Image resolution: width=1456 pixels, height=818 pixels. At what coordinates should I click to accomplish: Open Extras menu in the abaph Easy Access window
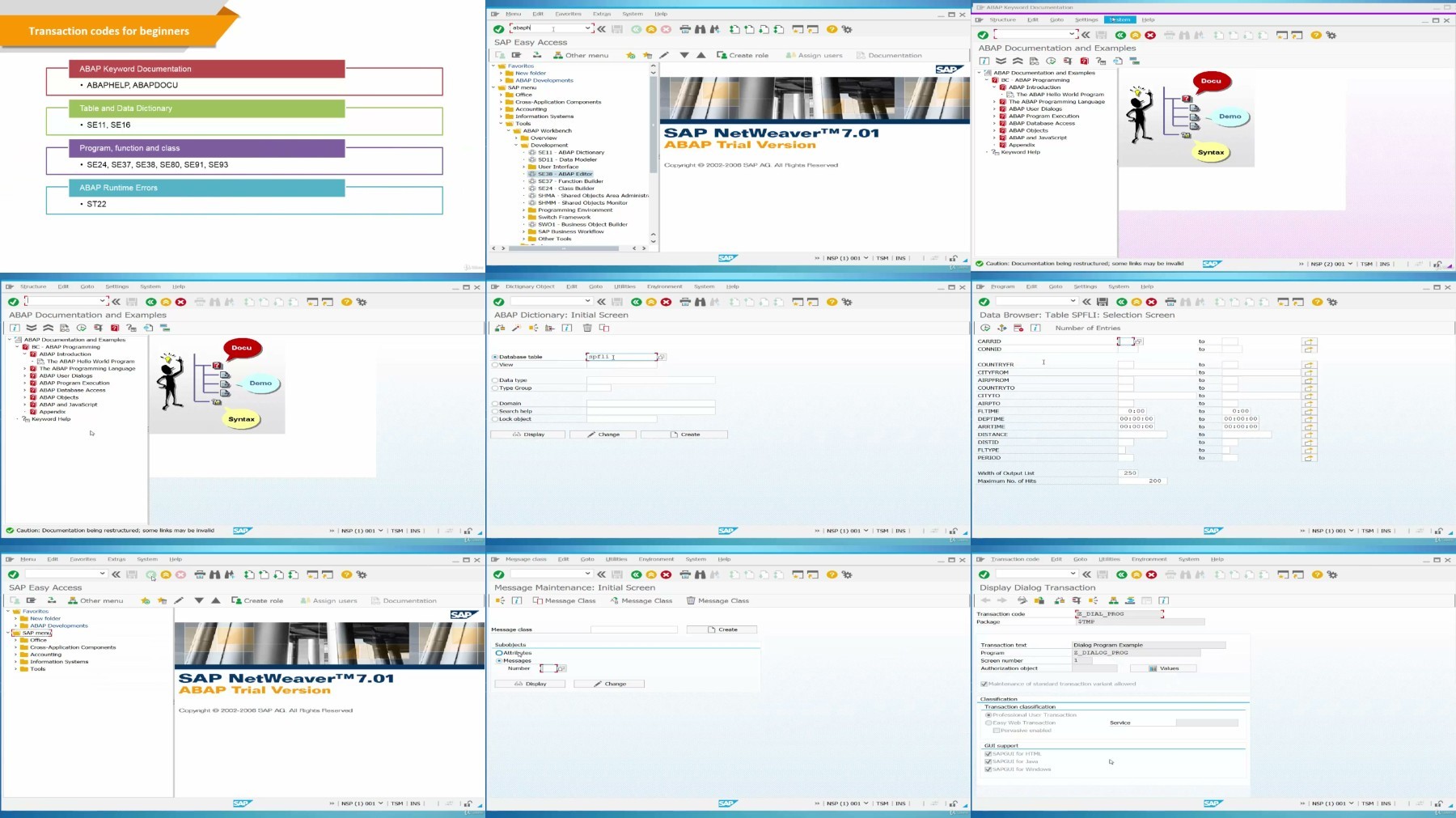602,14
